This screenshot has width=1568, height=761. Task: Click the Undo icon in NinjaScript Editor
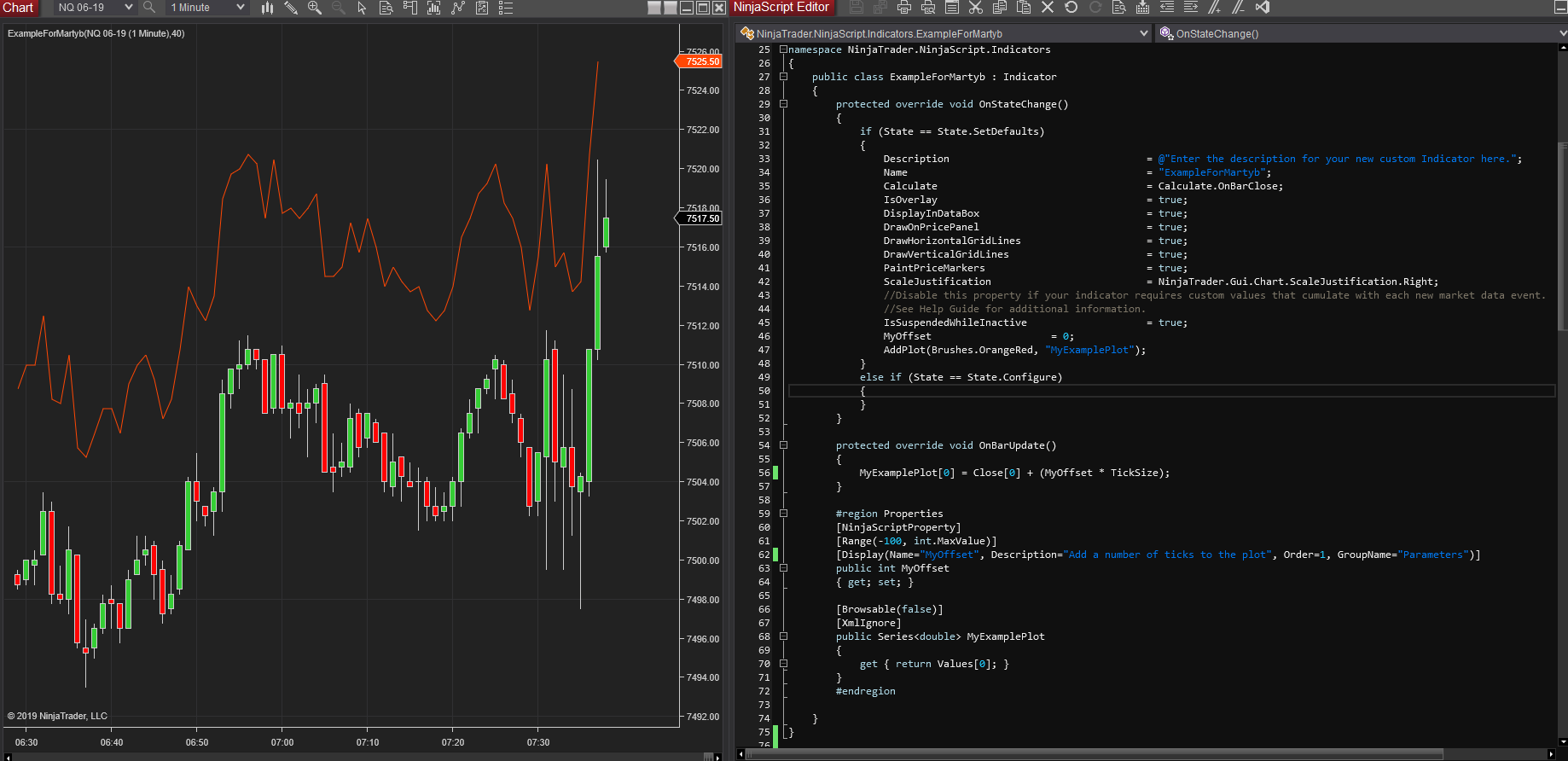1071,8
